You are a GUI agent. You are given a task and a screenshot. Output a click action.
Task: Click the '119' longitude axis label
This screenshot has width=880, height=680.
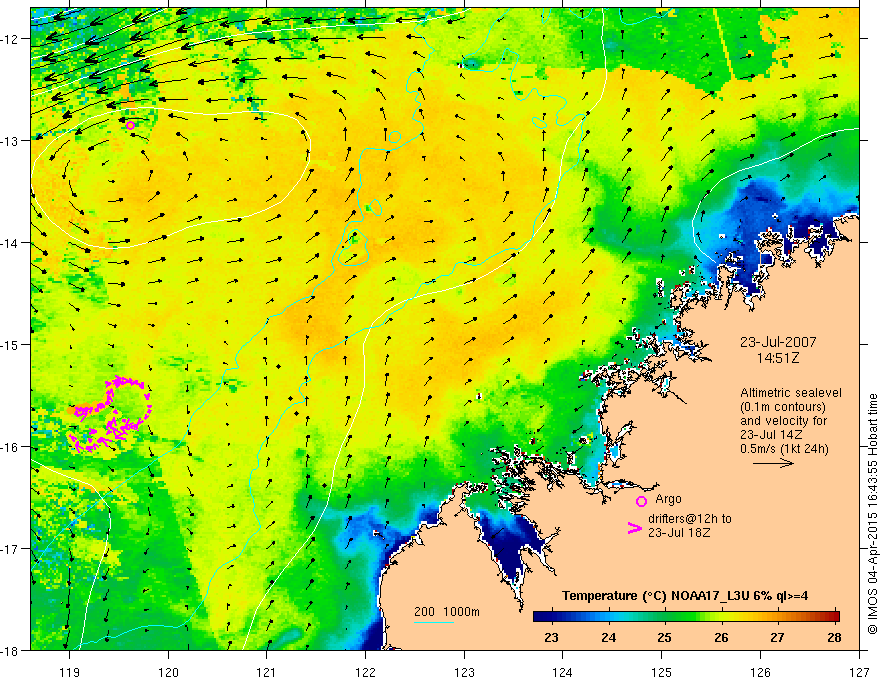click(70, 672)
